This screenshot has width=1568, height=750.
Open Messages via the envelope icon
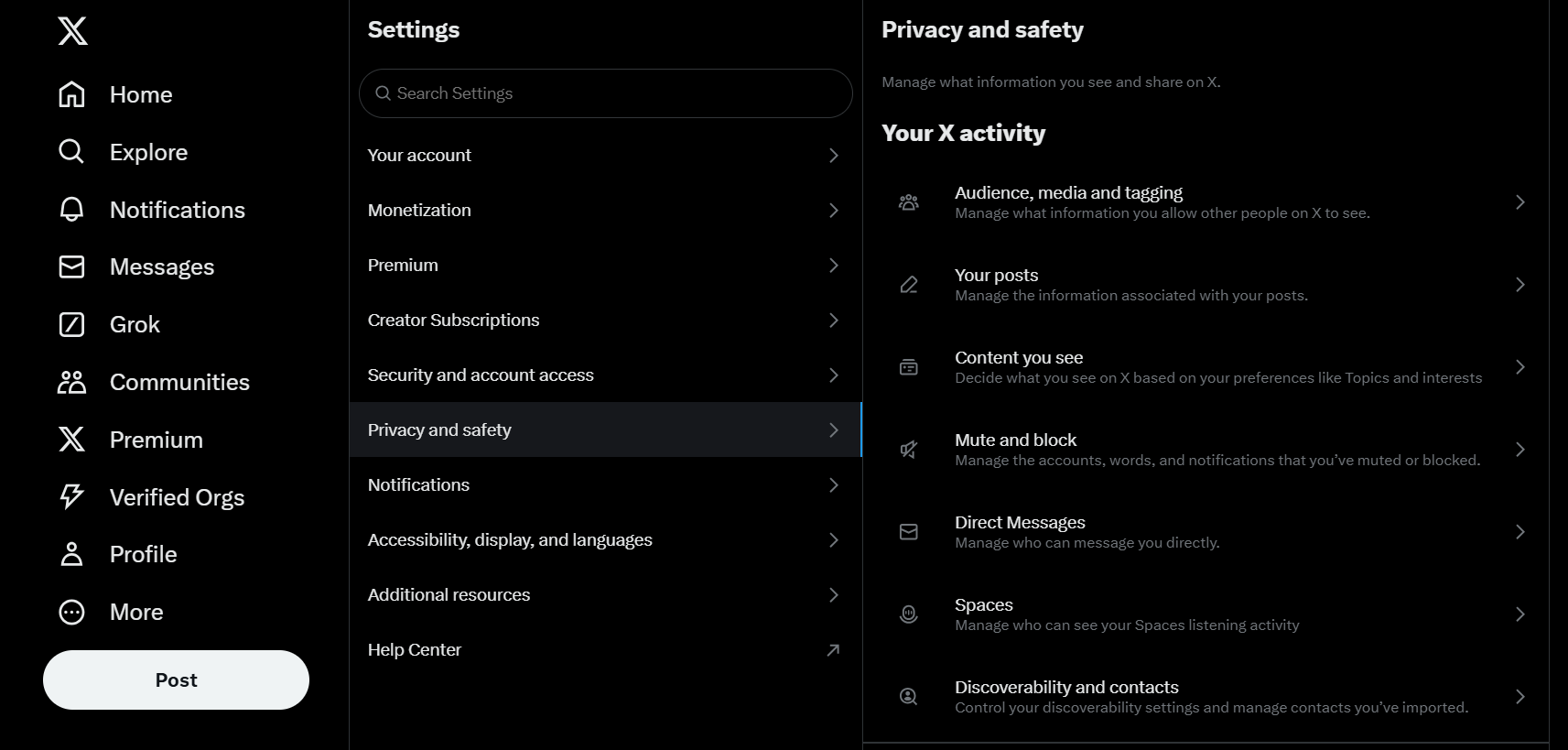(x=71, y=266)
